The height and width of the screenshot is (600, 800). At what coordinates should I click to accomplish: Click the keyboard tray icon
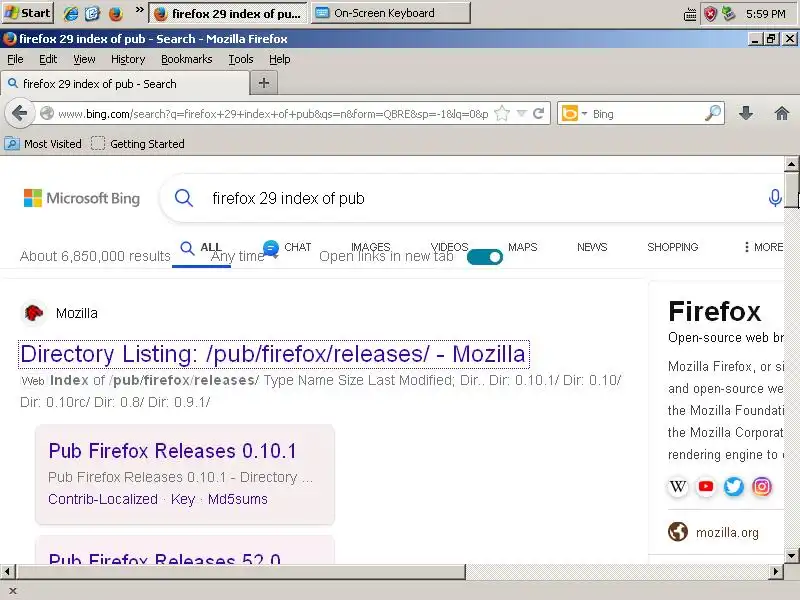pyautogui.click(x=690, y=15)
